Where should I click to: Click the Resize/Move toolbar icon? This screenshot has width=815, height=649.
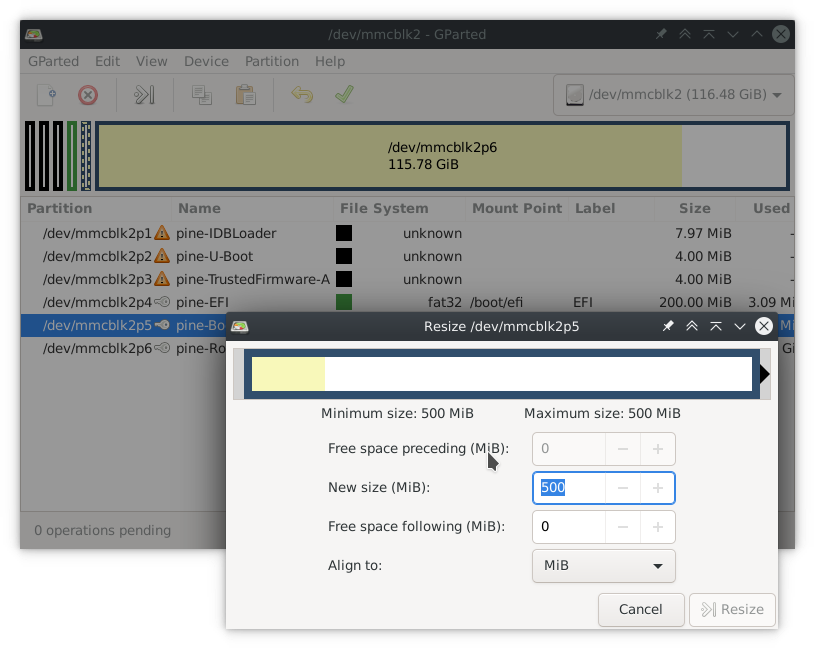tap(145, 95)
